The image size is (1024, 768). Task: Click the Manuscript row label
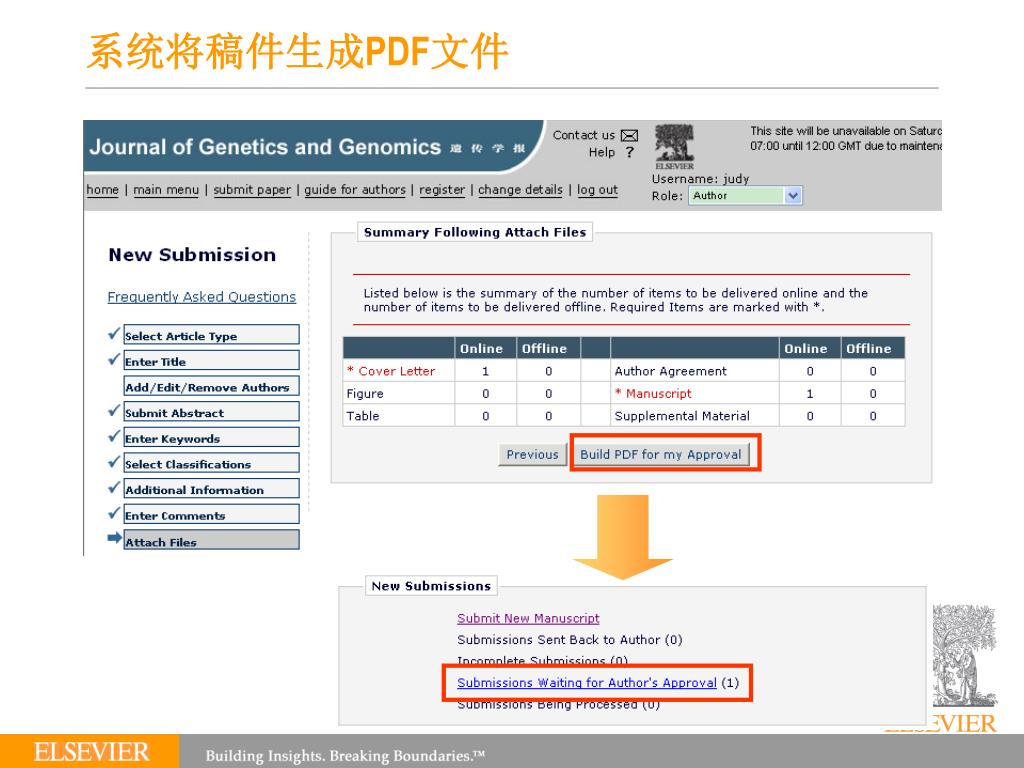[653, 394]
